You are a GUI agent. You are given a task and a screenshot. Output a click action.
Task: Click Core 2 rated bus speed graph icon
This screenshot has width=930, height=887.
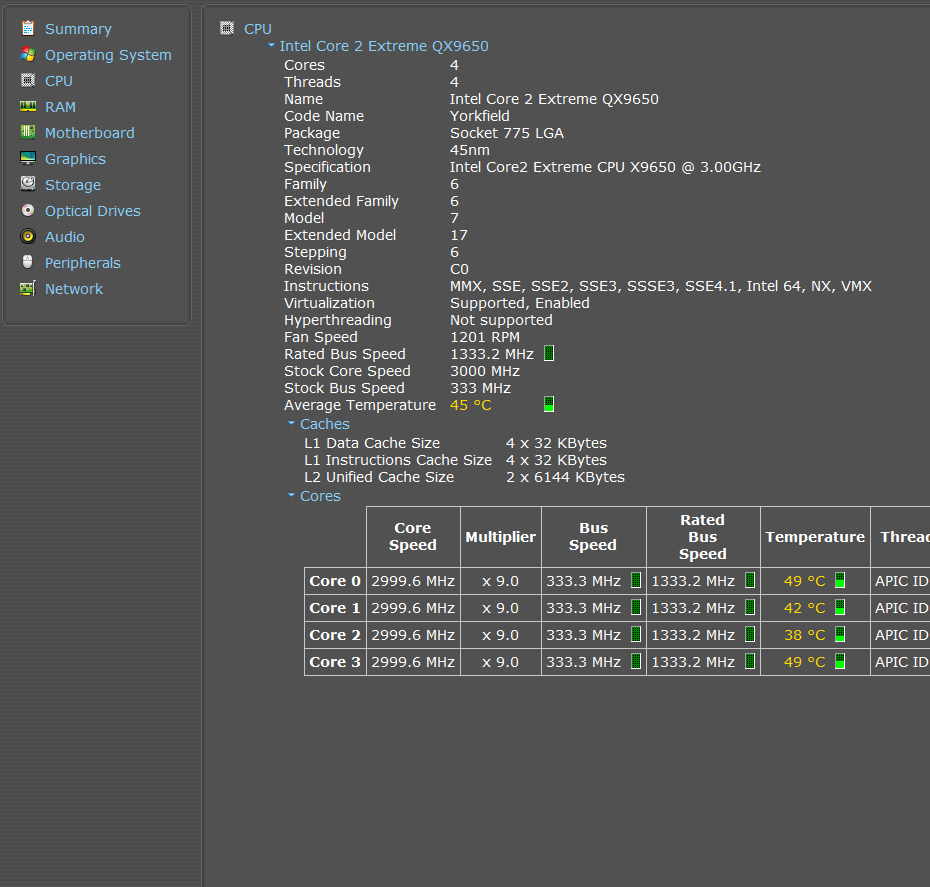click(x=750, y=634)
